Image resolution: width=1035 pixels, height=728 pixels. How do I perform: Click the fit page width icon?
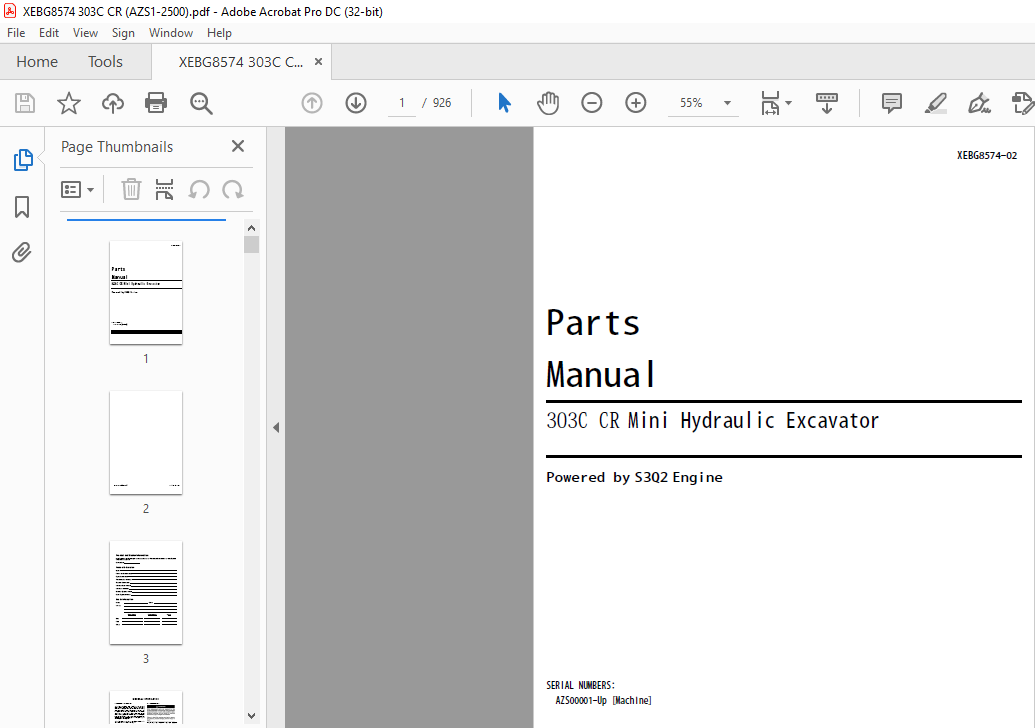[770, 103]
